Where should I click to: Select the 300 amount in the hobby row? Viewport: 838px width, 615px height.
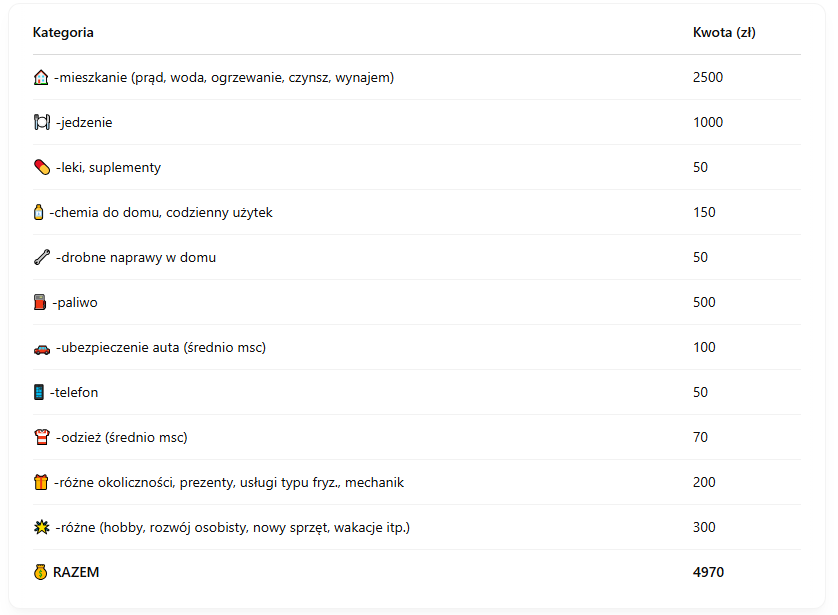tap(704, 527)
